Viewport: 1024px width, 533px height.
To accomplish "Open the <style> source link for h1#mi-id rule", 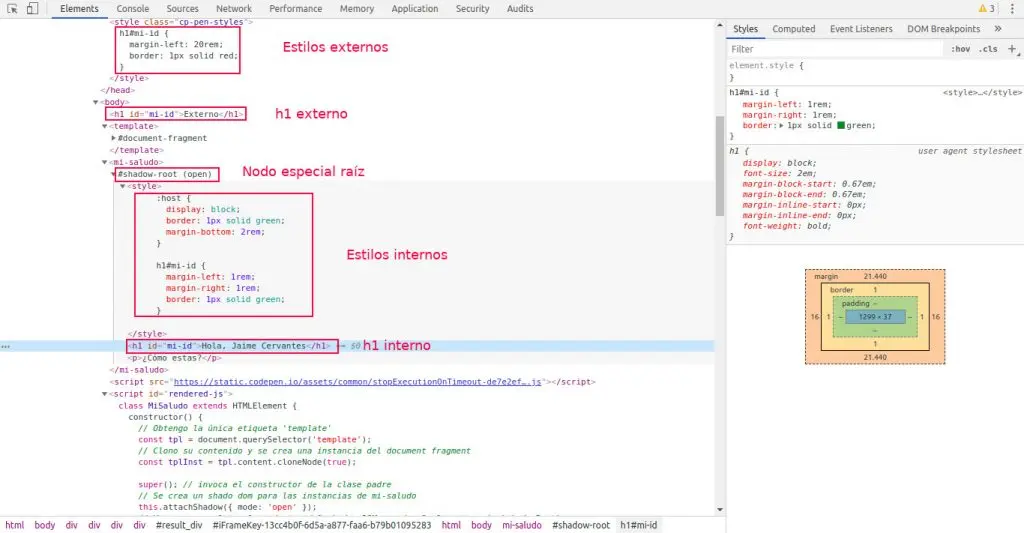I will click(x=982, y=93).
